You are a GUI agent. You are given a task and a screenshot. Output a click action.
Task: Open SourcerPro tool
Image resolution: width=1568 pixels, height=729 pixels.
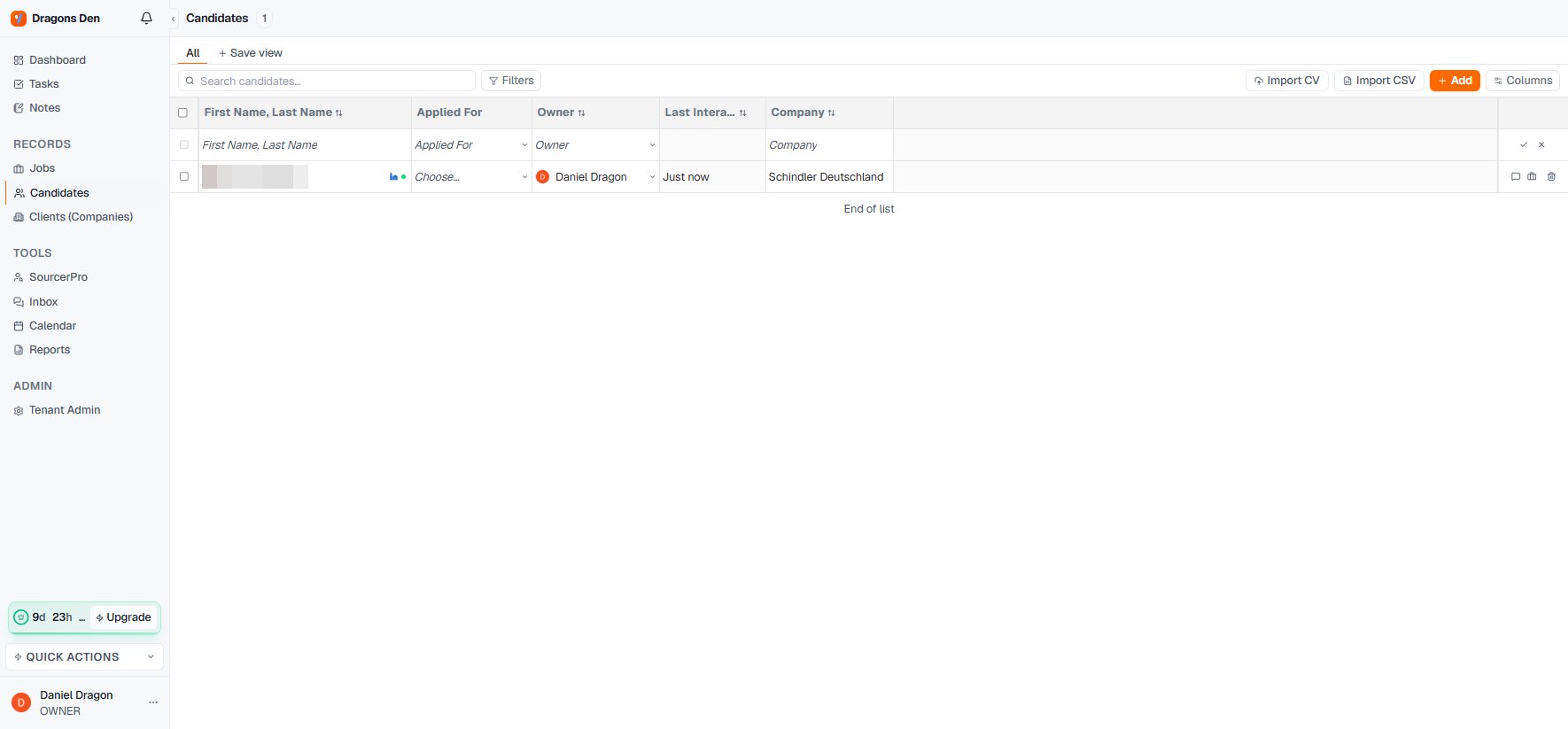click(x=58, y=277)
